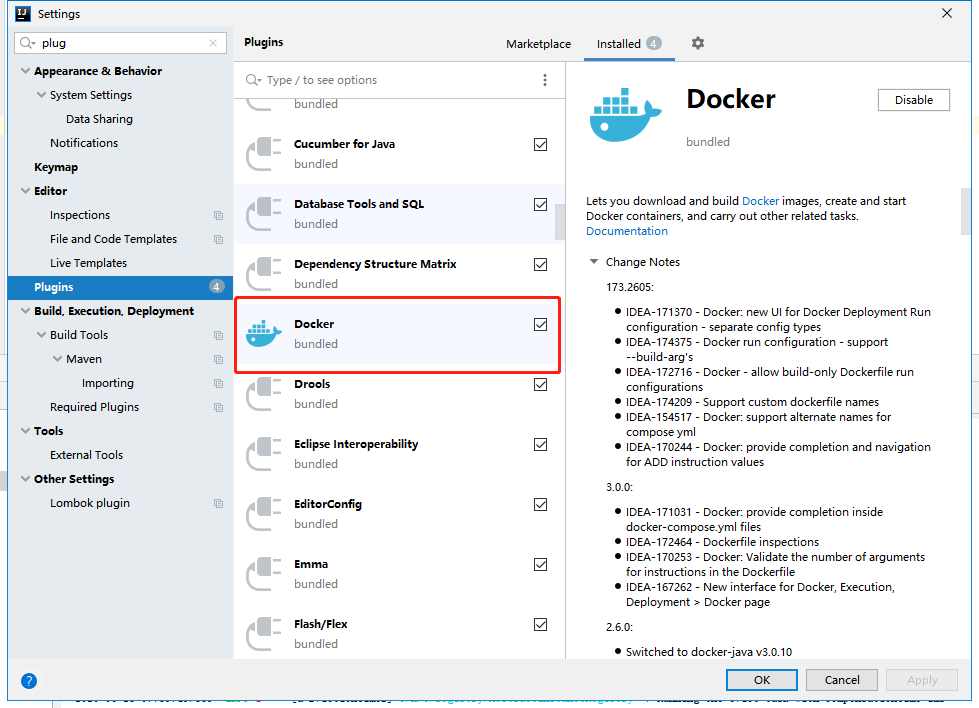
Task: Click the copy icon beside Inspections
Action: (219, 215)
